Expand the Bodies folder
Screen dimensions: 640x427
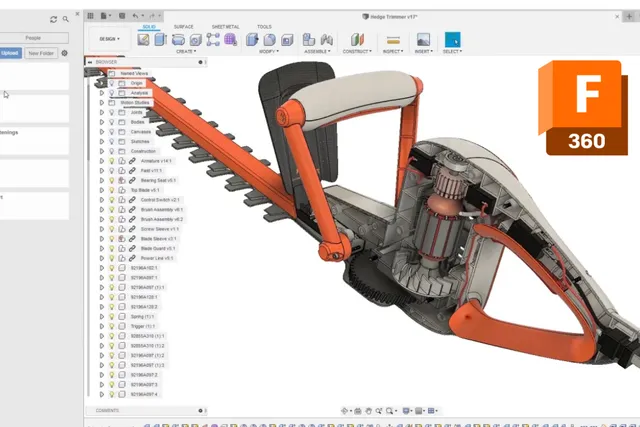coord(102,122)
